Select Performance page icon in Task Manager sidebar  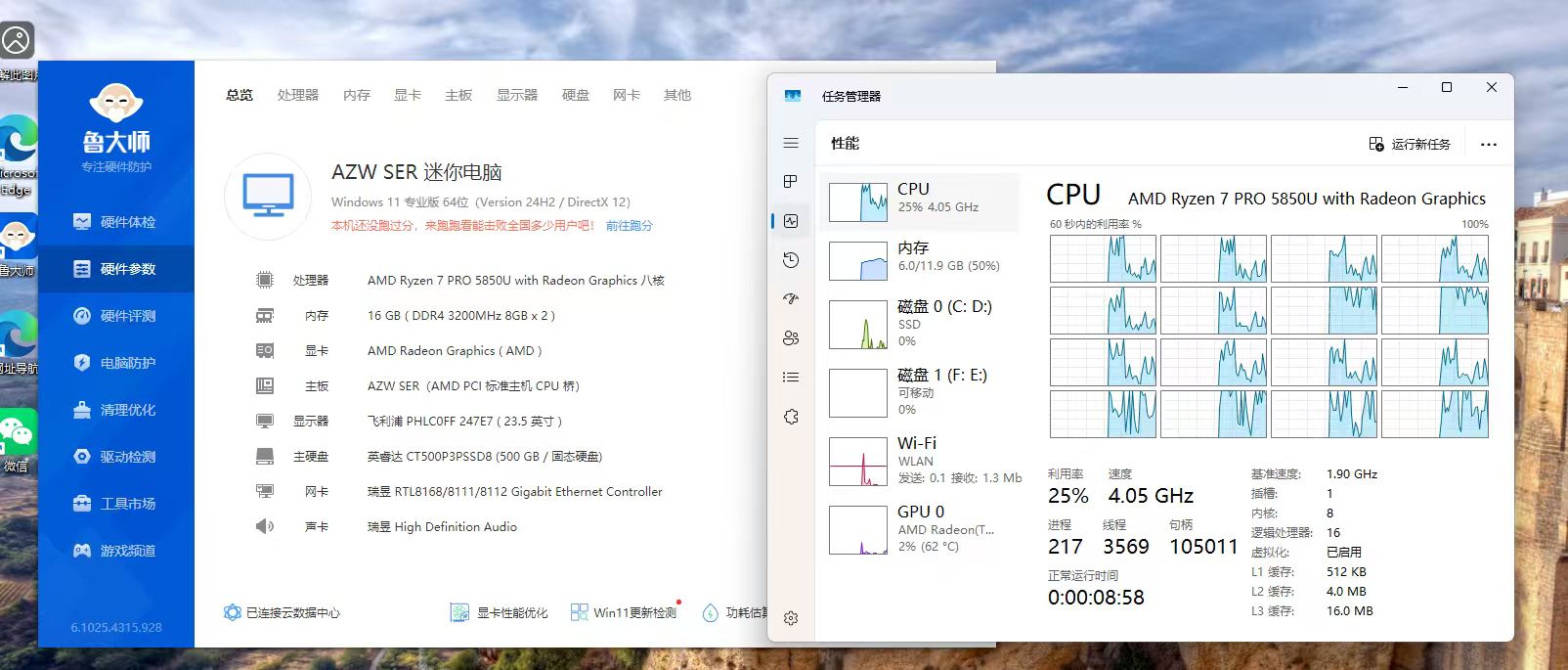point(791,221)
